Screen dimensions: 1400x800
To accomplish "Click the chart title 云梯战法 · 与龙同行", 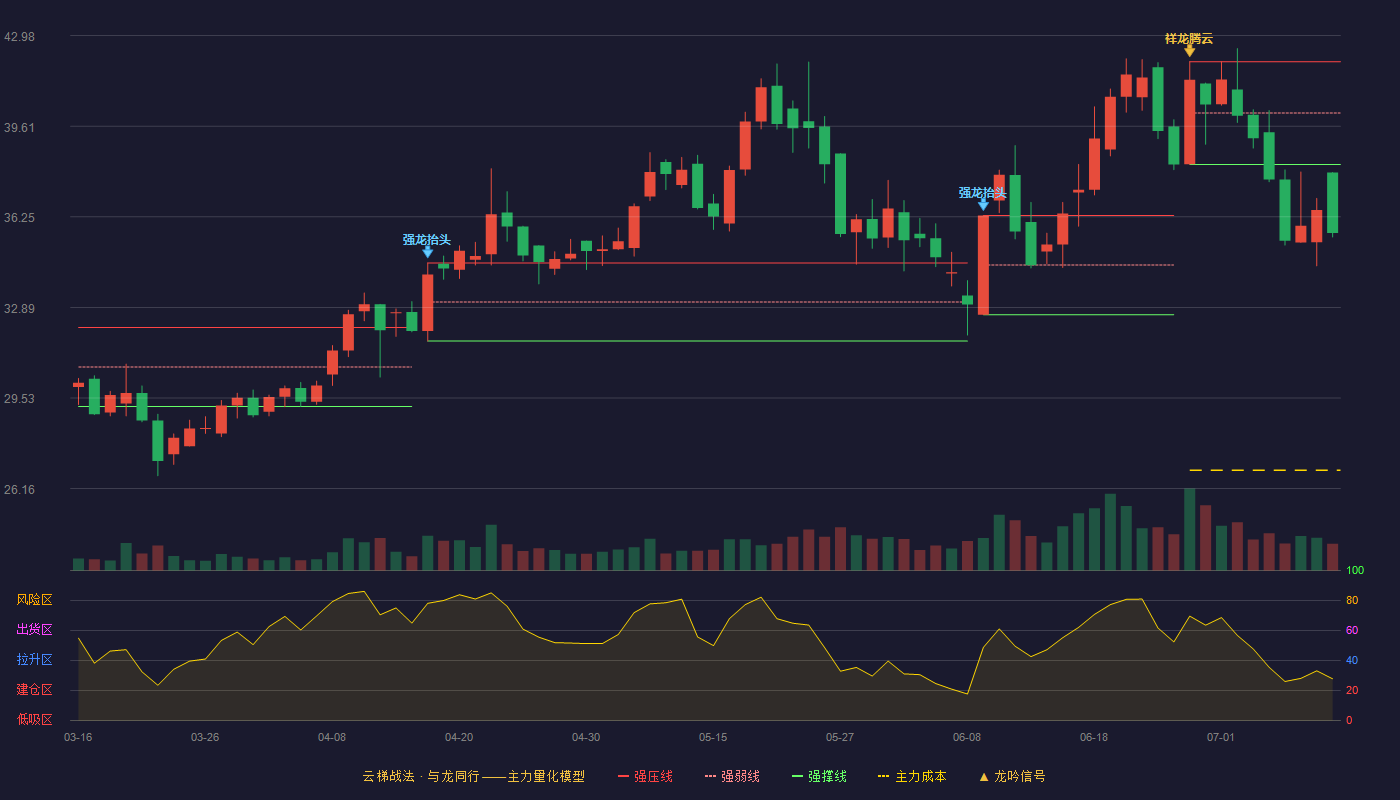I will 421,776.
